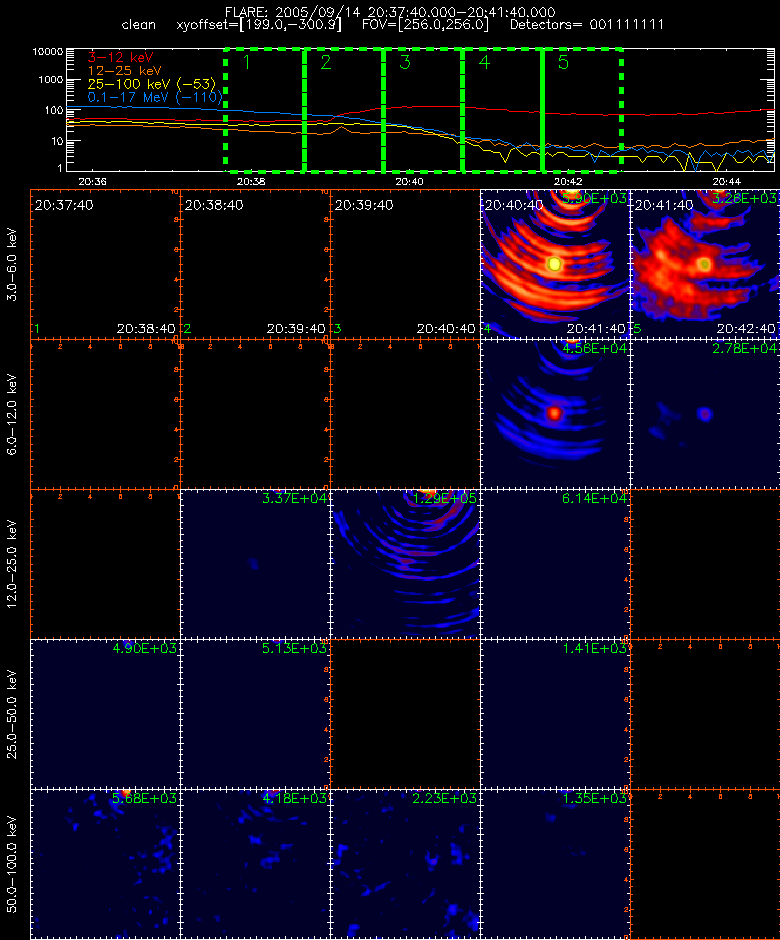This screenshot has height=940, width=780.
Task: Click the red source in the 4.56E+04 image
Action: tap(555, 413)
